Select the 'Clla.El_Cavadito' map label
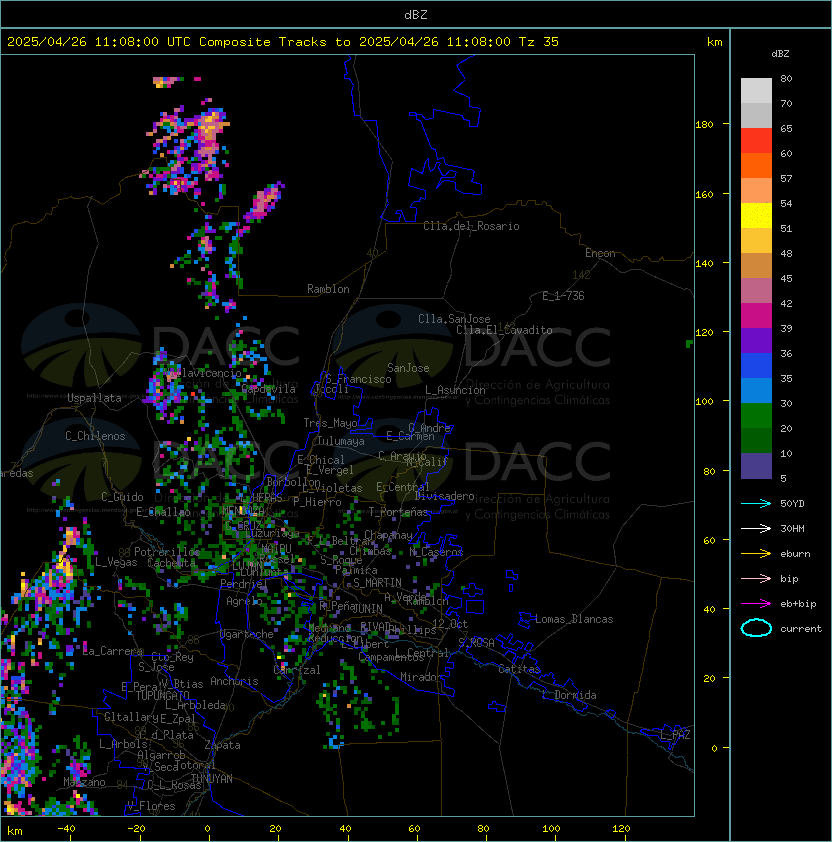The width and height of the screenshot is (832, 842). click(x=504, y=330)
